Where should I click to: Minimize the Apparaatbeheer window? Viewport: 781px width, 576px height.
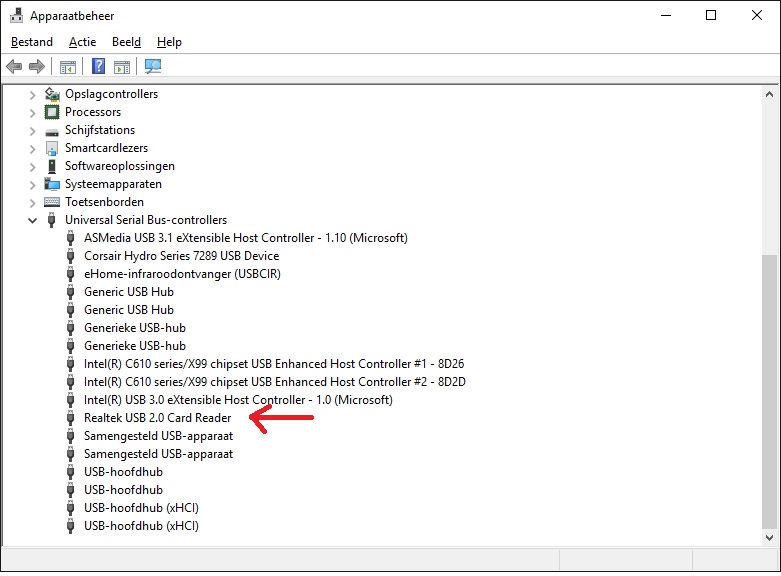[666, 15]
